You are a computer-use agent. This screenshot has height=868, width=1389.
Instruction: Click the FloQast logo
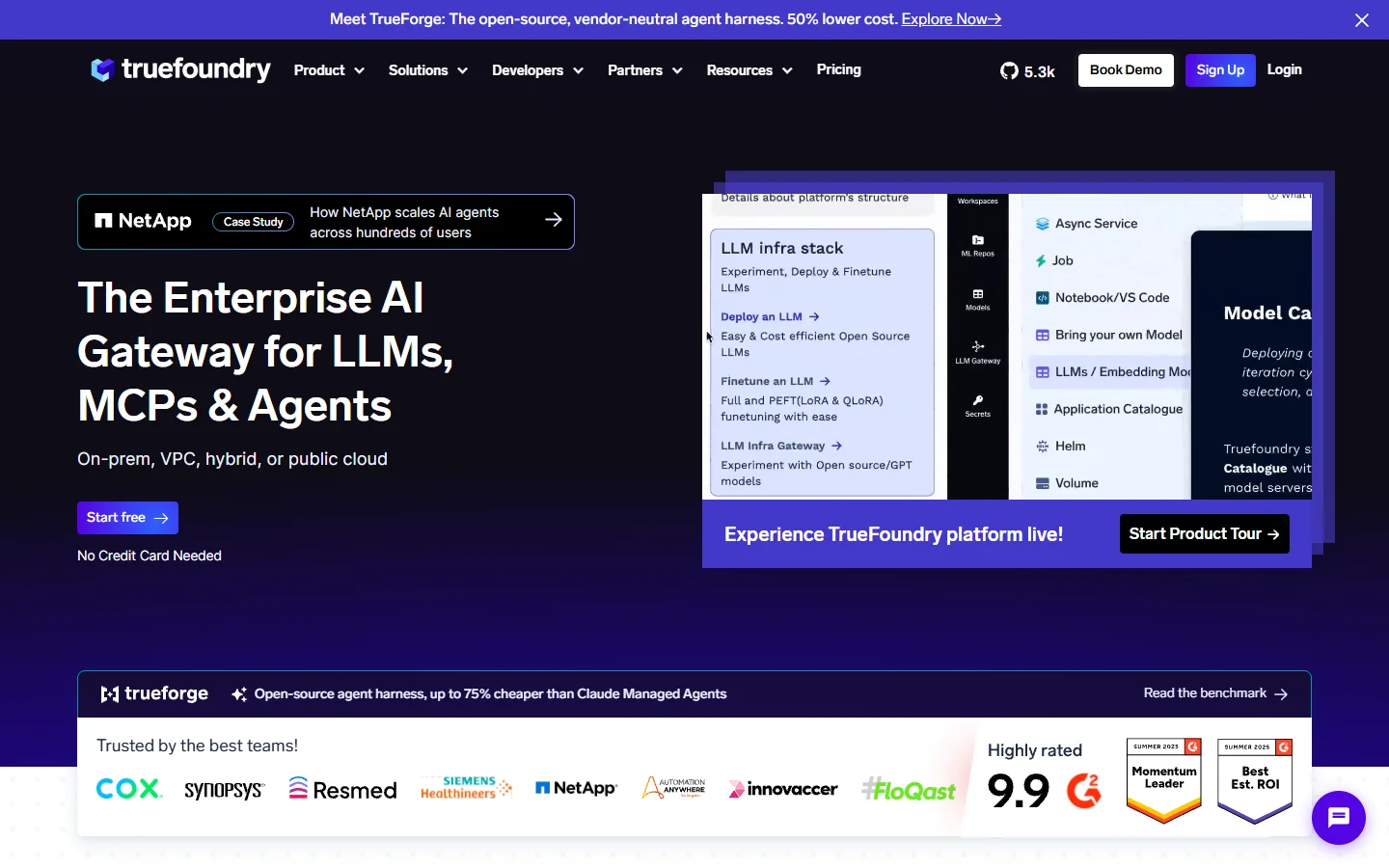pos(909,790)
